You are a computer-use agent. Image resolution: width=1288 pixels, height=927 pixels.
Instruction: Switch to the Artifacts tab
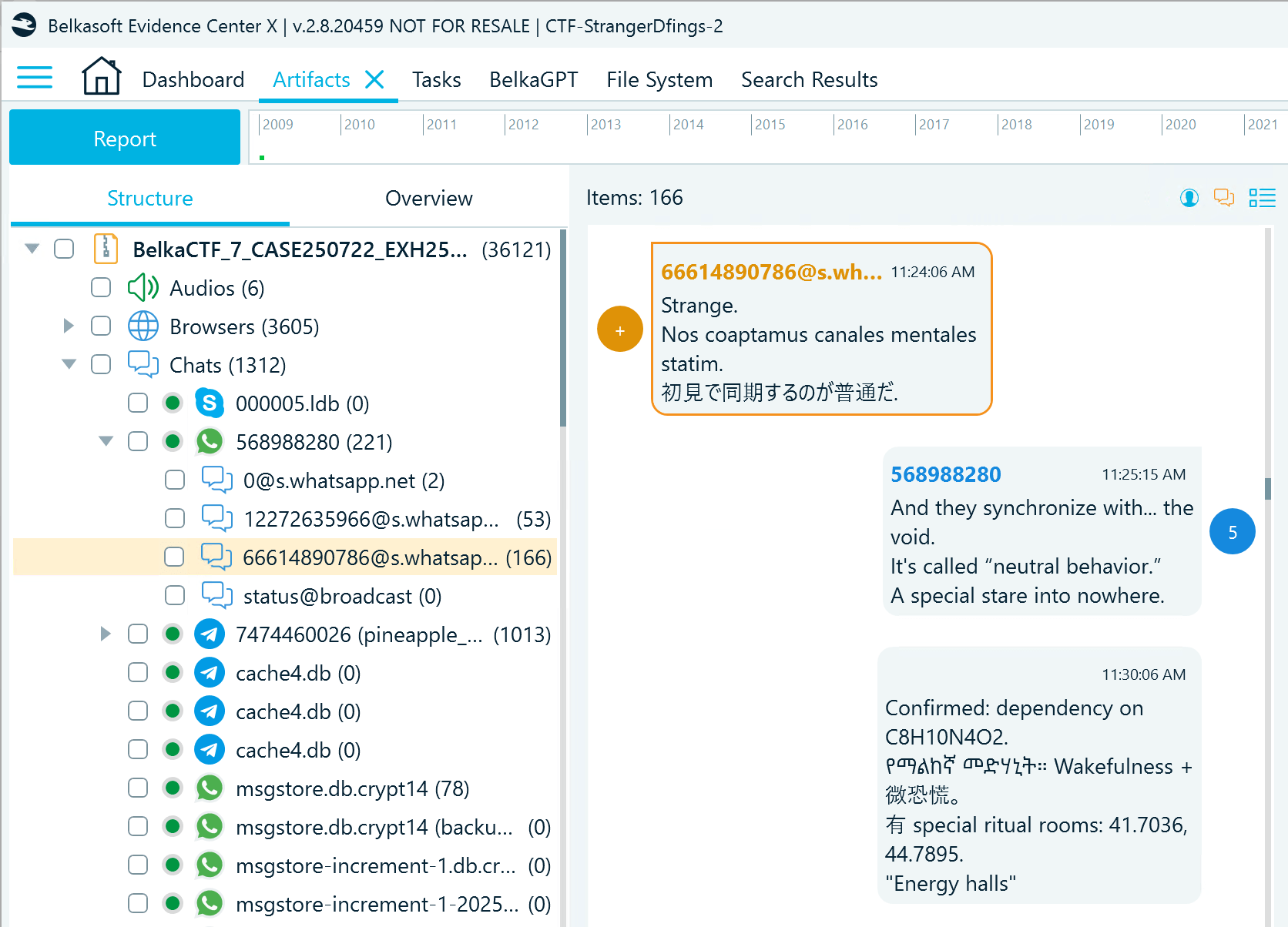coord(311,79)
